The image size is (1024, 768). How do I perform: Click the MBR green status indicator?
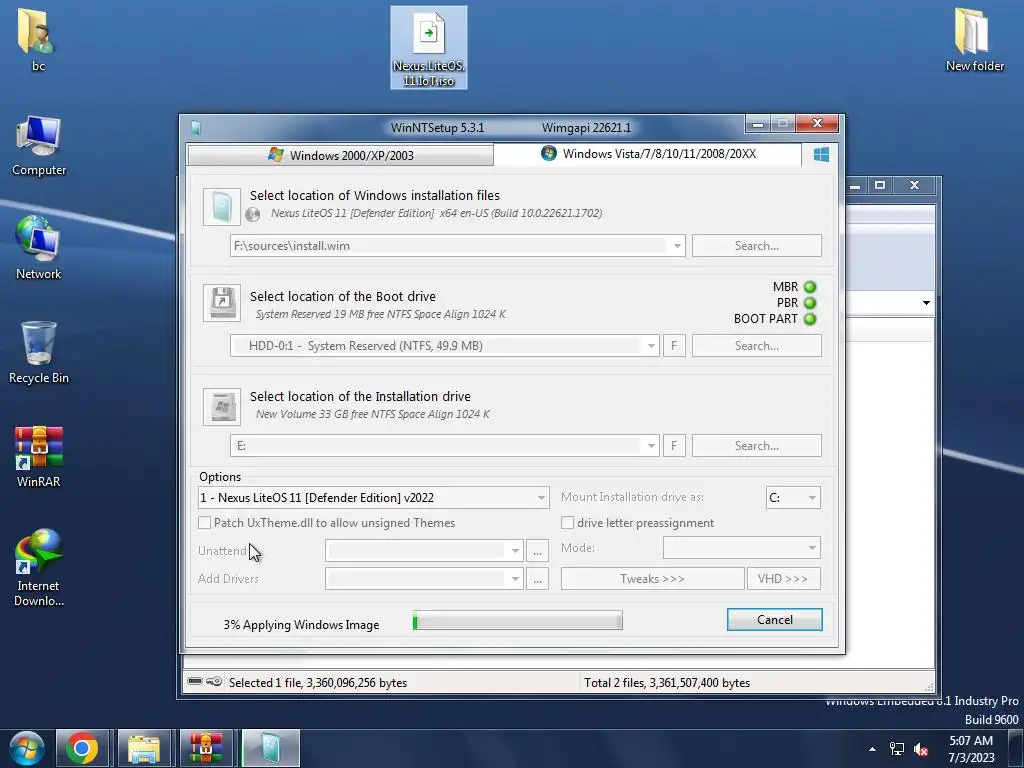tap(810, 287)
